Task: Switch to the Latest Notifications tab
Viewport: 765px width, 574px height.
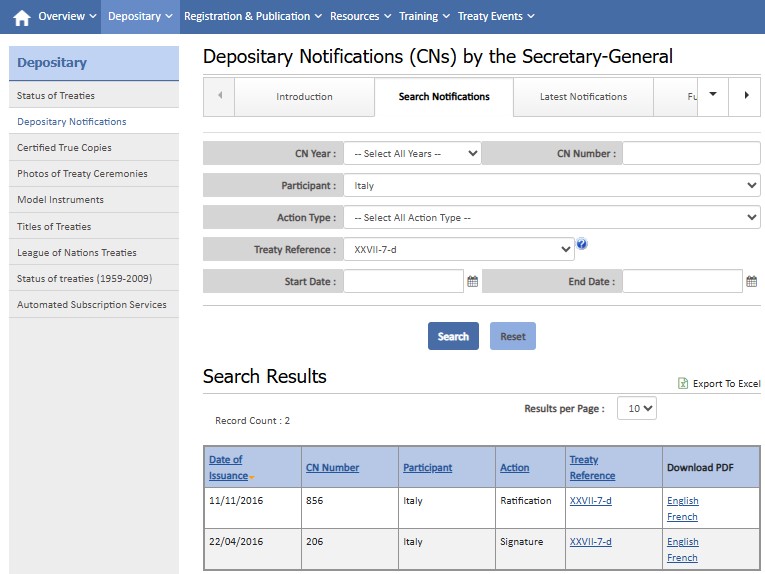Action: pos(583,97)
